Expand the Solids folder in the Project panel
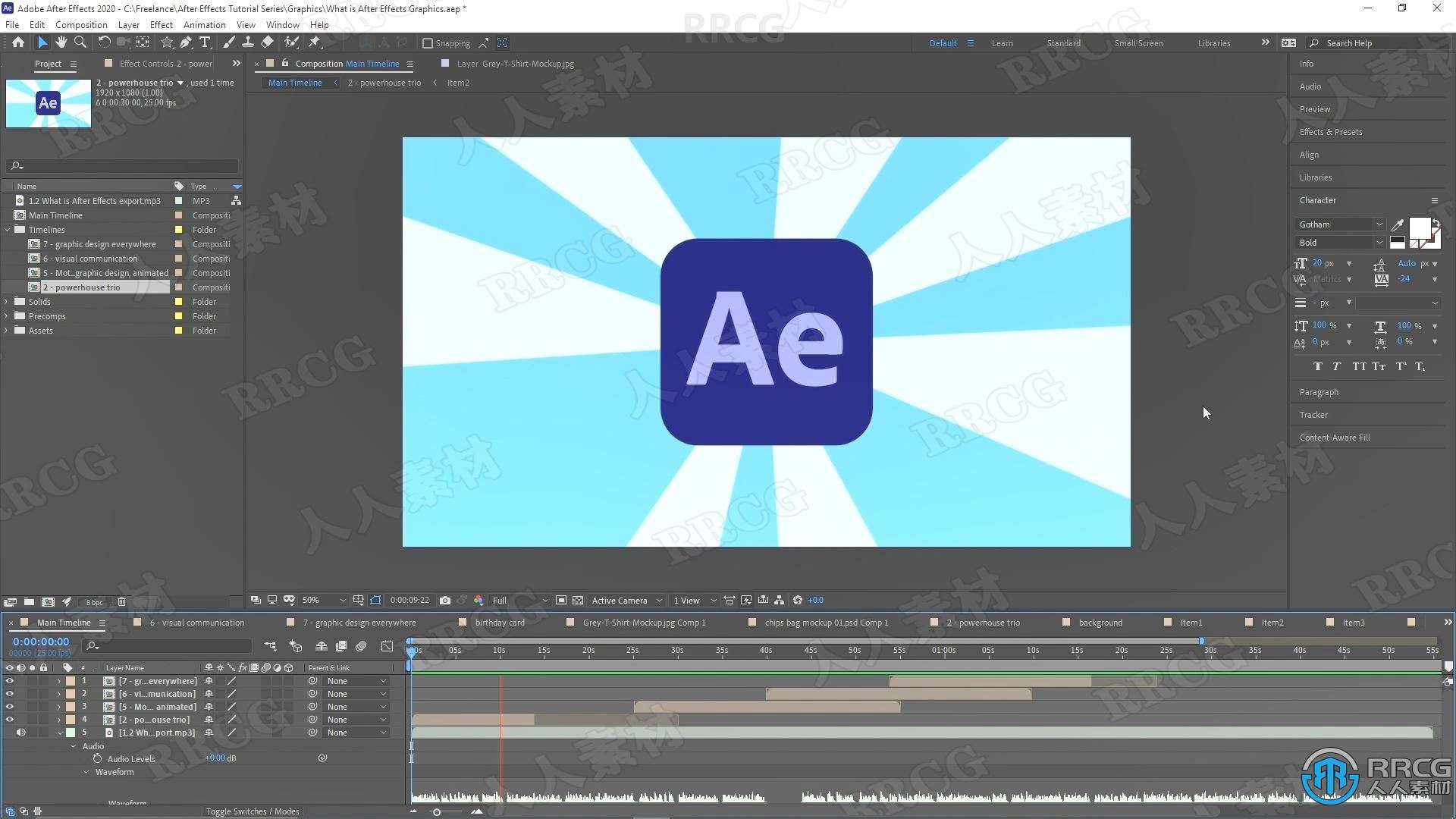This screenshot has height=819, width=1456. pyautogui.click(x=7, y=302)
